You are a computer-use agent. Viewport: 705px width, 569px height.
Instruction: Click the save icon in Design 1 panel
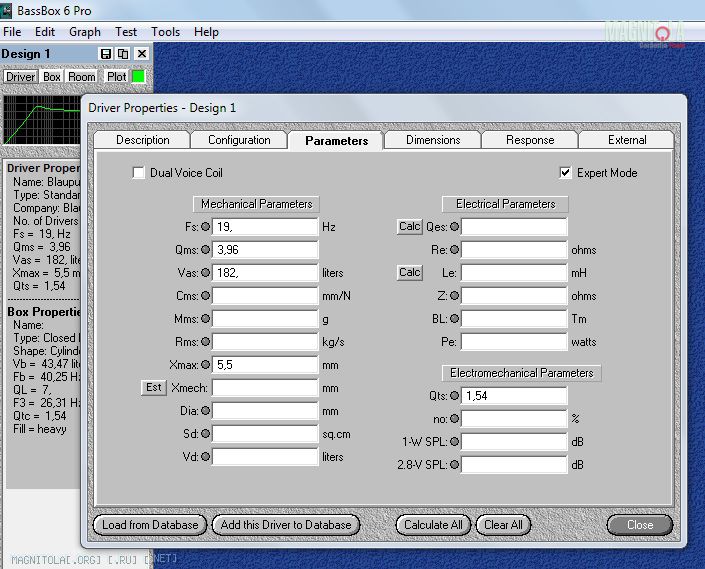coord(106,54)
